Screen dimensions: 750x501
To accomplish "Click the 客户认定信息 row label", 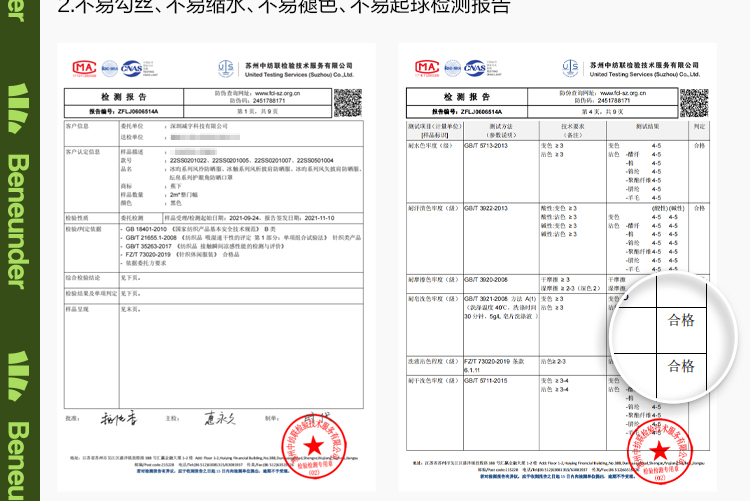I will click(83, 152).
